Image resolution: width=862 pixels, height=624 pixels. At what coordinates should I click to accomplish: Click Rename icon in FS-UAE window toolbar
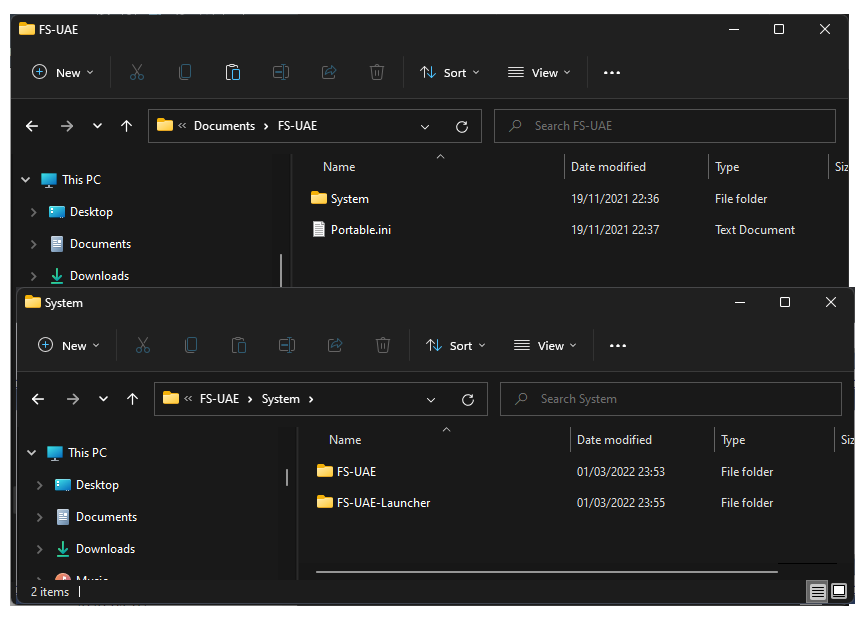281,73
